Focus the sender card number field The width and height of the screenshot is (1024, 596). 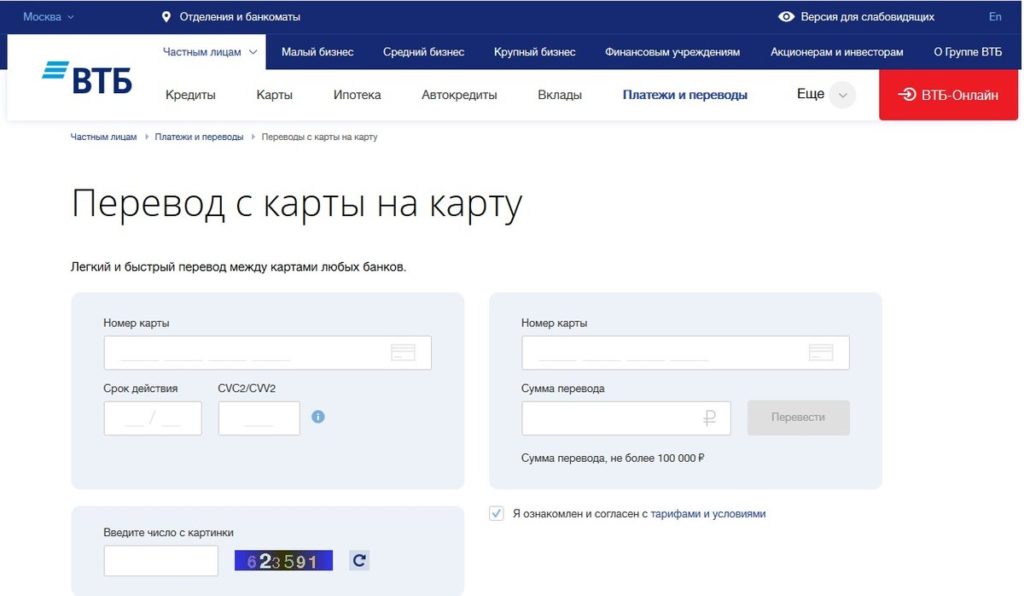coord(267,353)
